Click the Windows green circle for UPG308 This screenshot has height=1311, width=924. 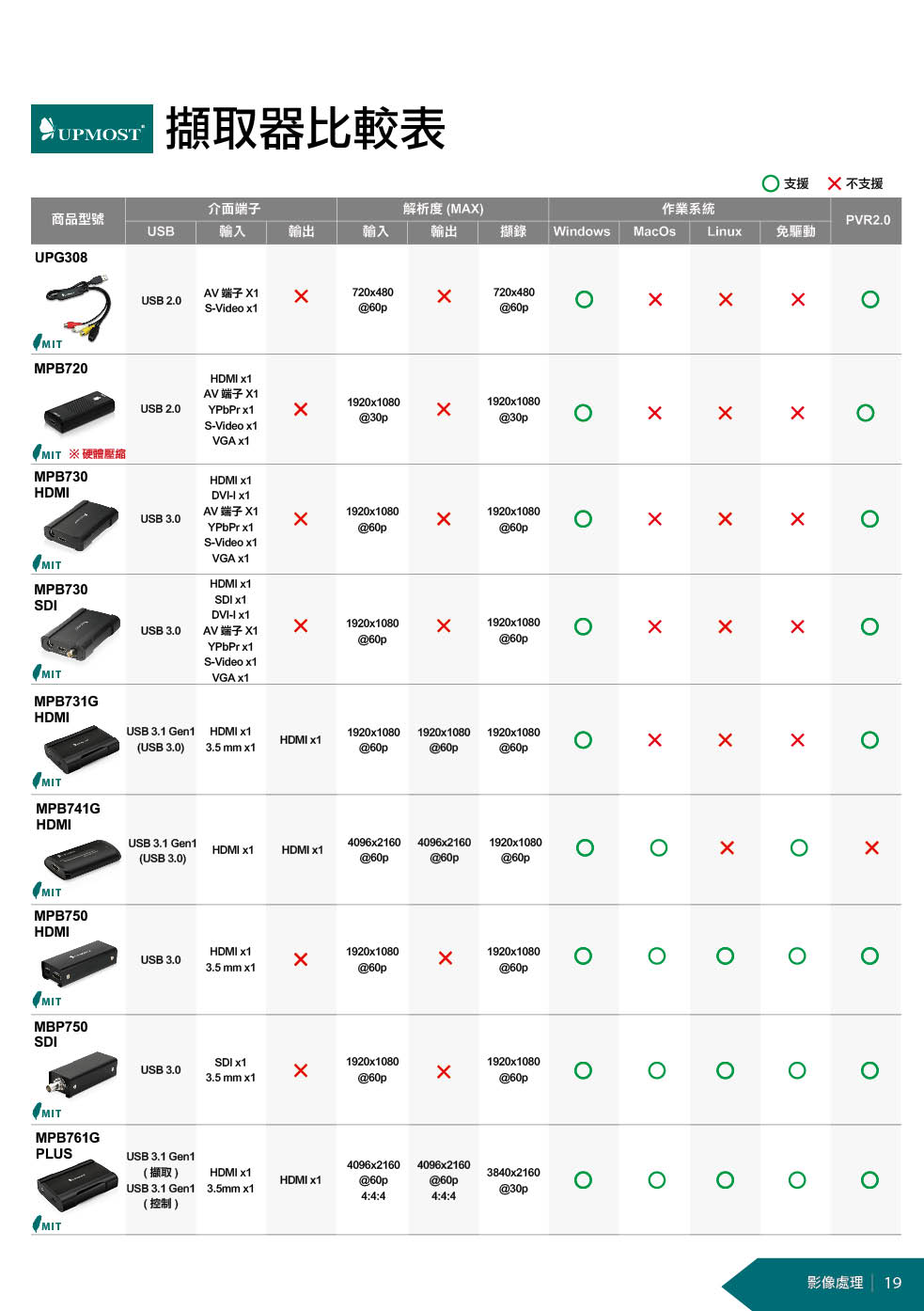tap(584, 299)
